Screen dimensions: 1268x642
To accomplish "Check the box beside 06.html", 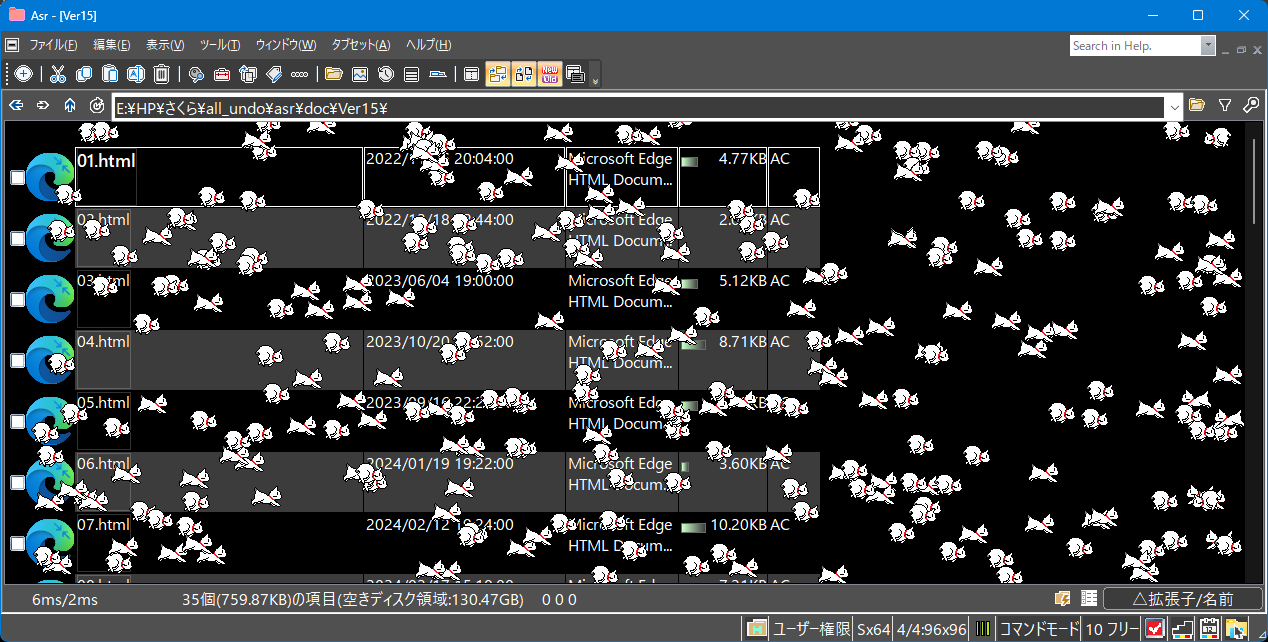I will 17,483.
